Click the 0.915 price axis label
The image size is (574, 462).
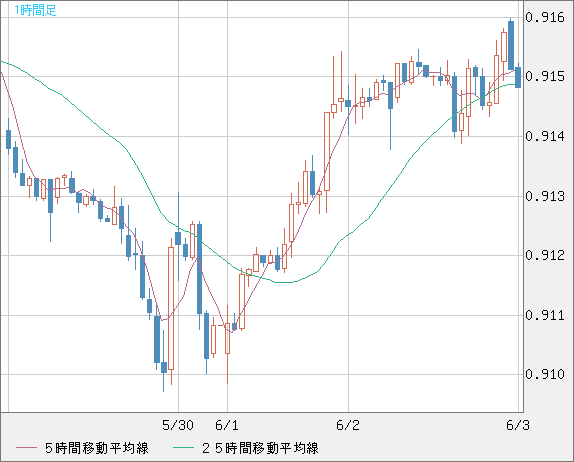(x=545, y=77)
